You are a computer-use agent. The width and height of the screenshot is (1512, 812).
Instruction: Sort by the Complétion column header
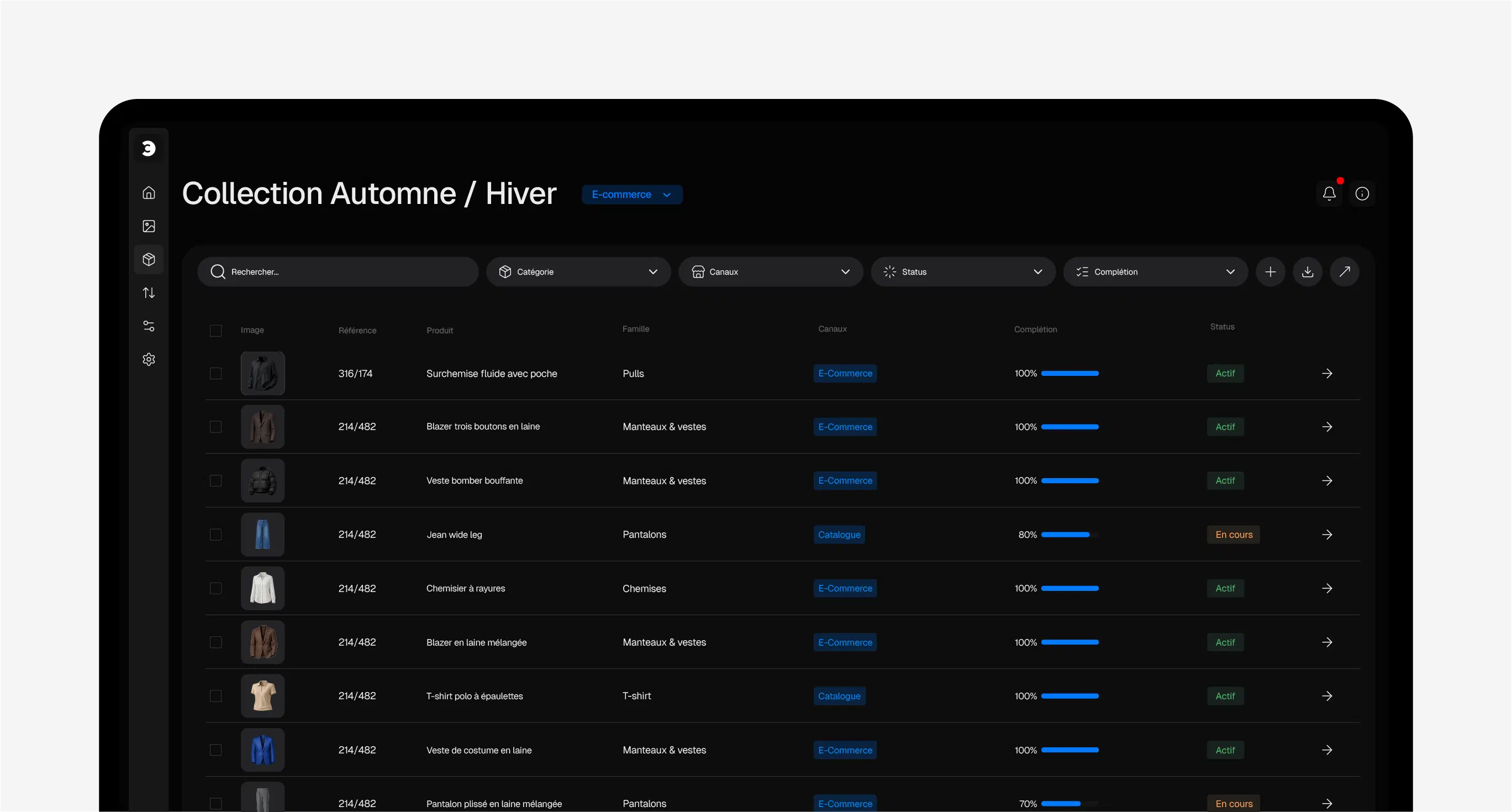tap(1035, 329)
